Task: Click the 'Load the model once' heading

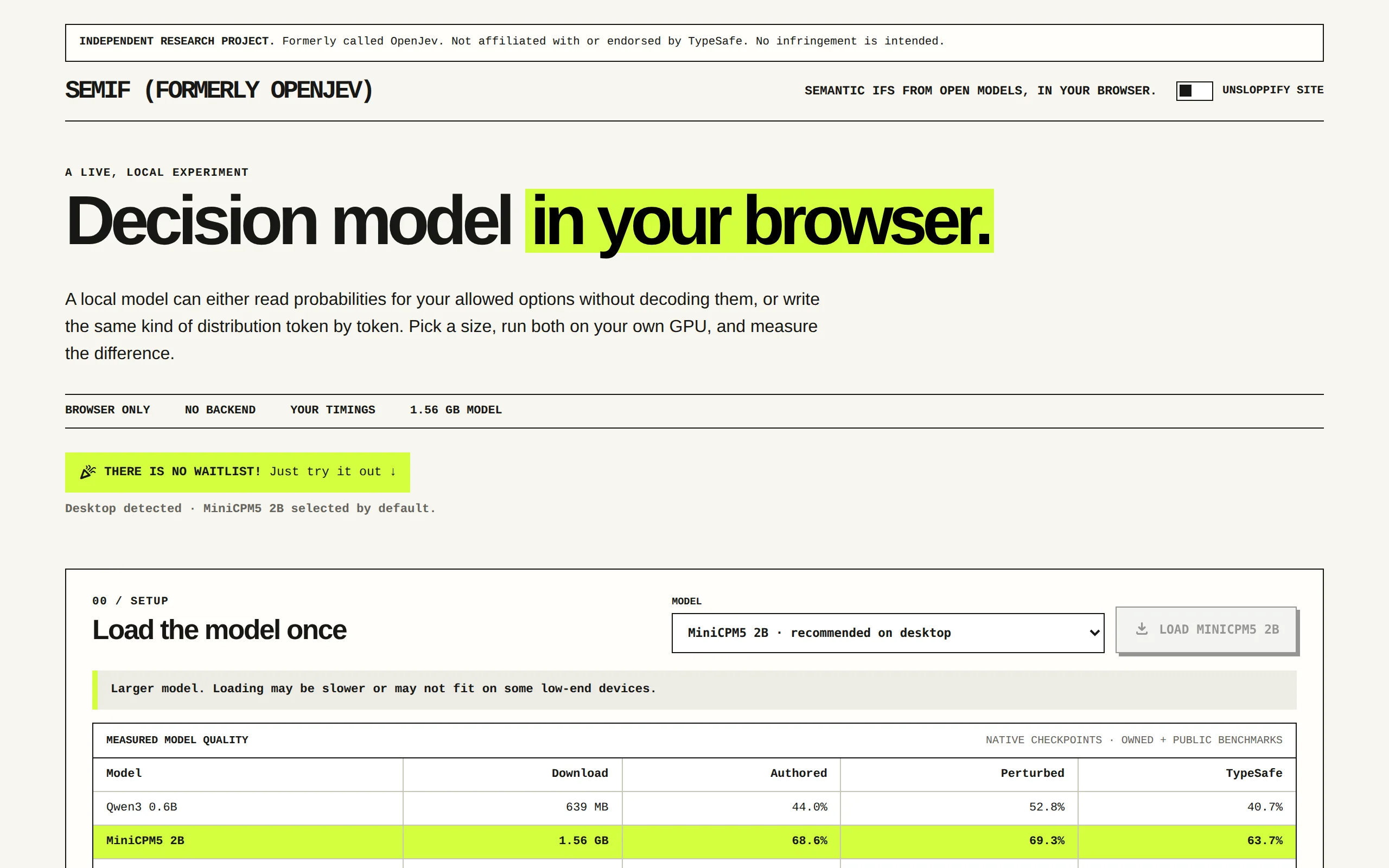Action: (219, 630)
